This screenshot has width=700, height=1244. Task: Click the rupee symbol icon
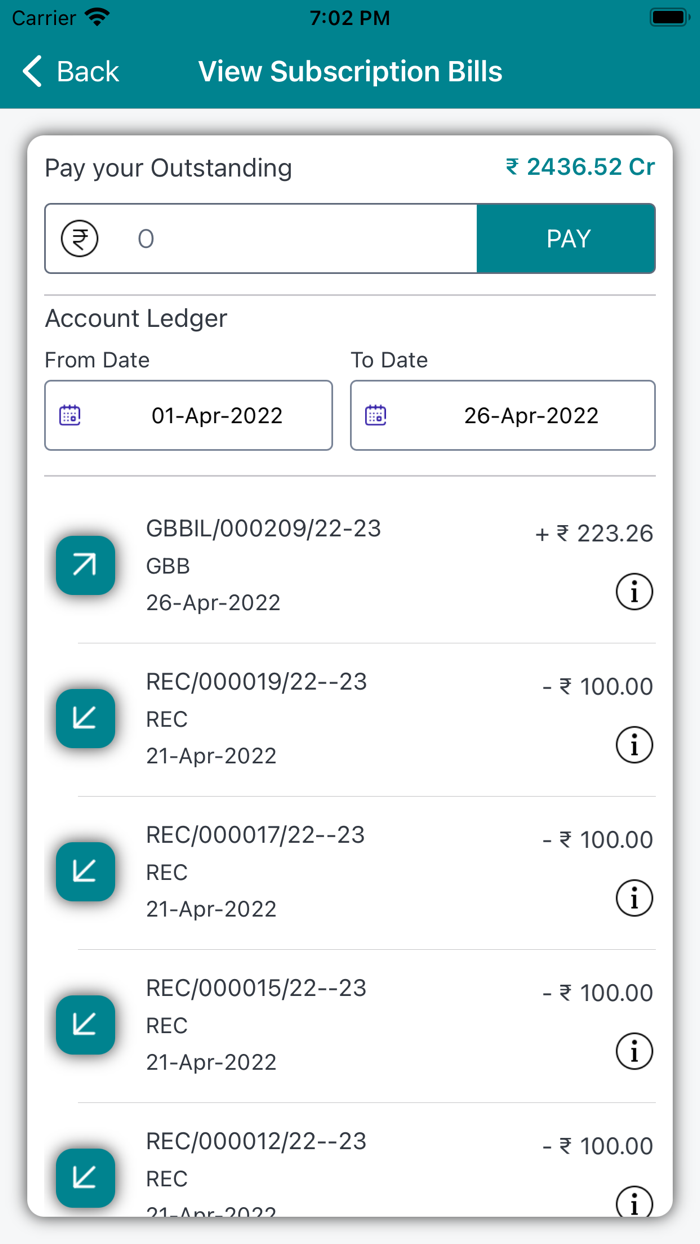click(80, 239)
